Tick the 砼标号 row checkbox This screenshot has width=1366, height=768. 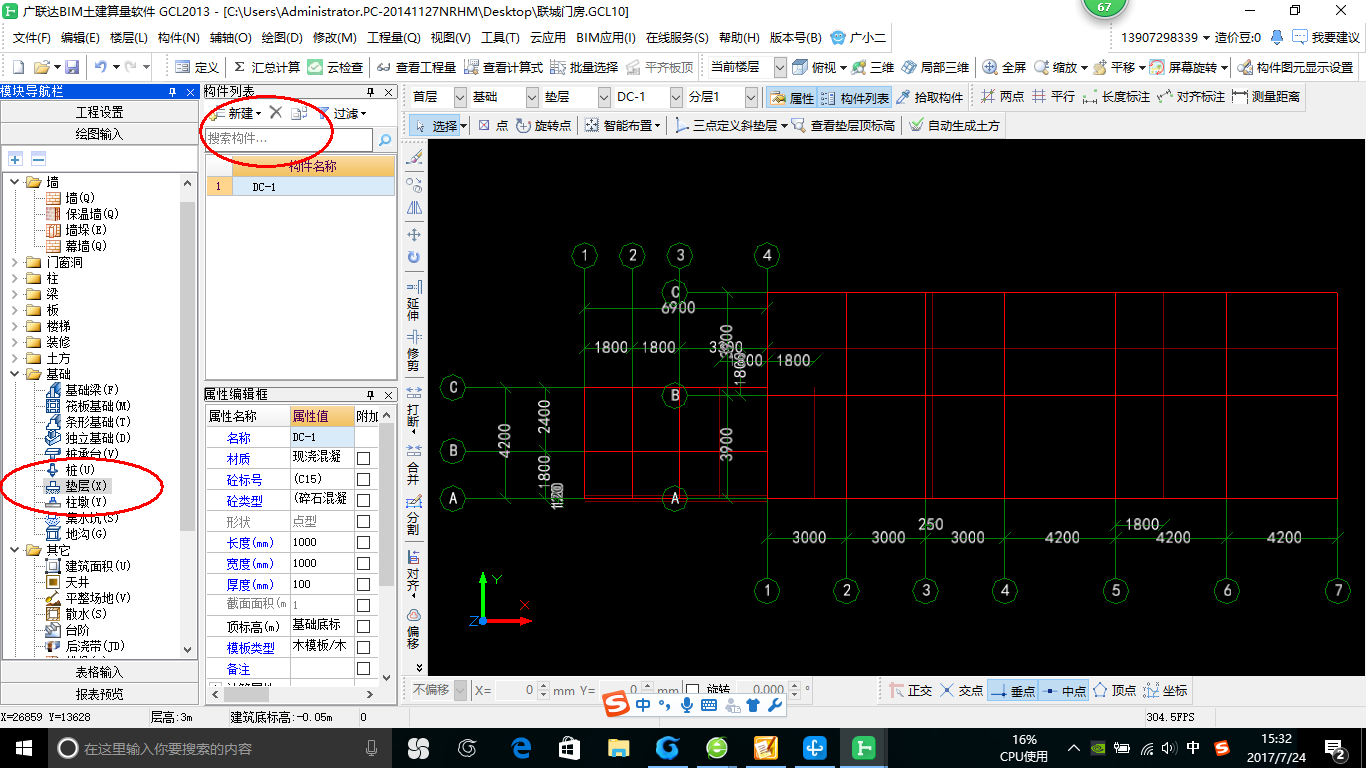[364, 480]
